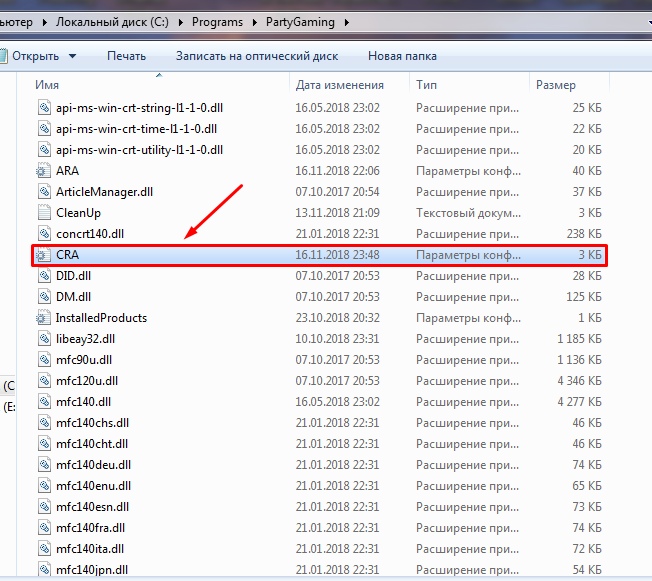Click the mfc140.dll file icon

44,401
